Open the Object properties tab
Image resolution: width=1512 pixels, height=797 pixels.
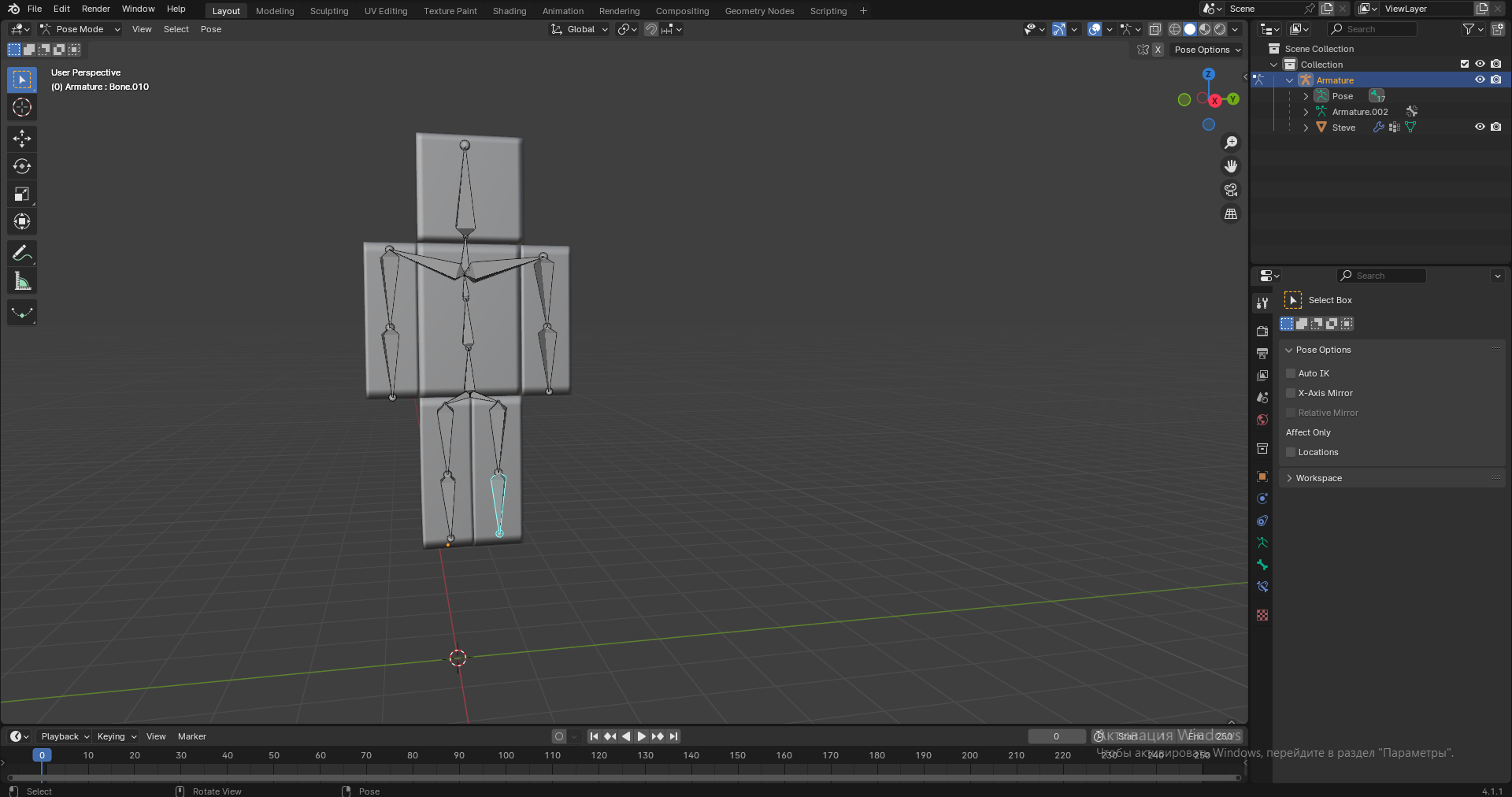1262,476
